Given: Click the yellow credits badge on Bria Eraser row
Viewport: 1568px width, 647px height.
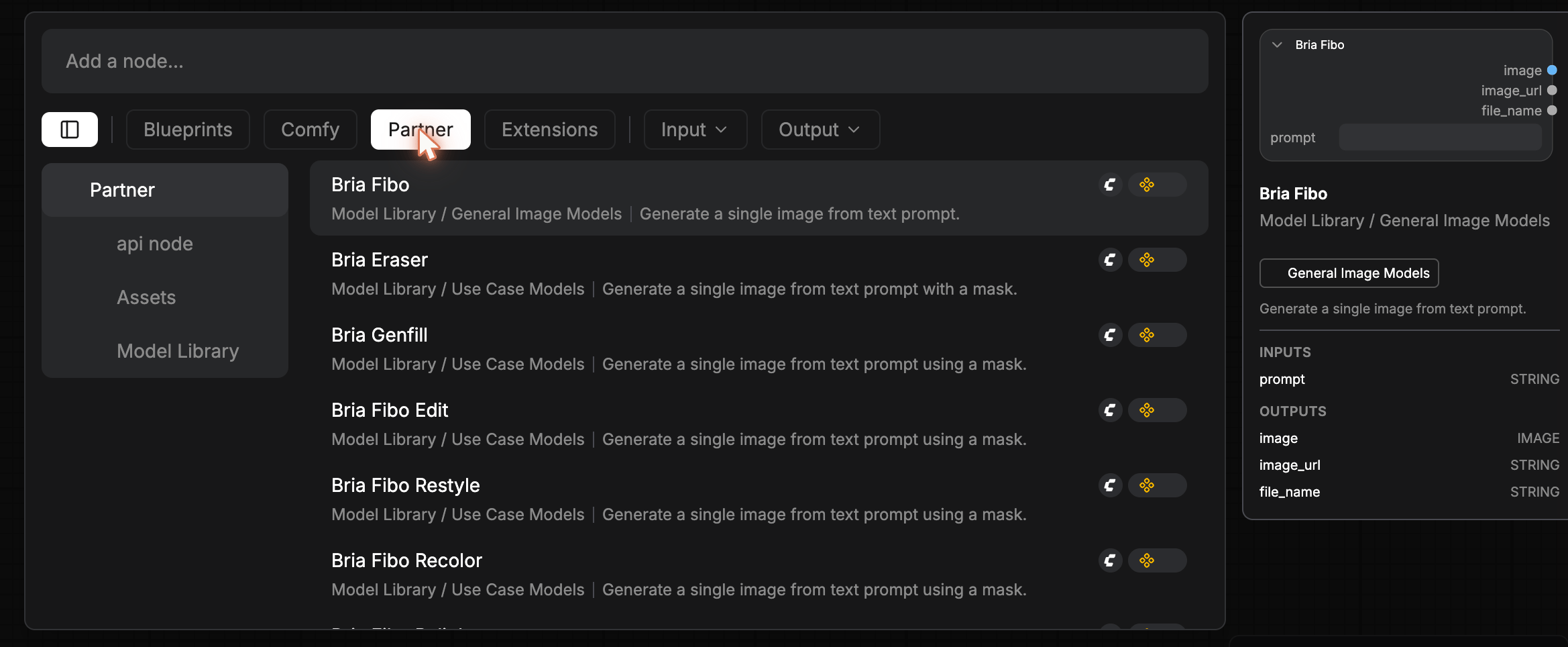Looking at the screenshot, I should [x=1157, y=260].
